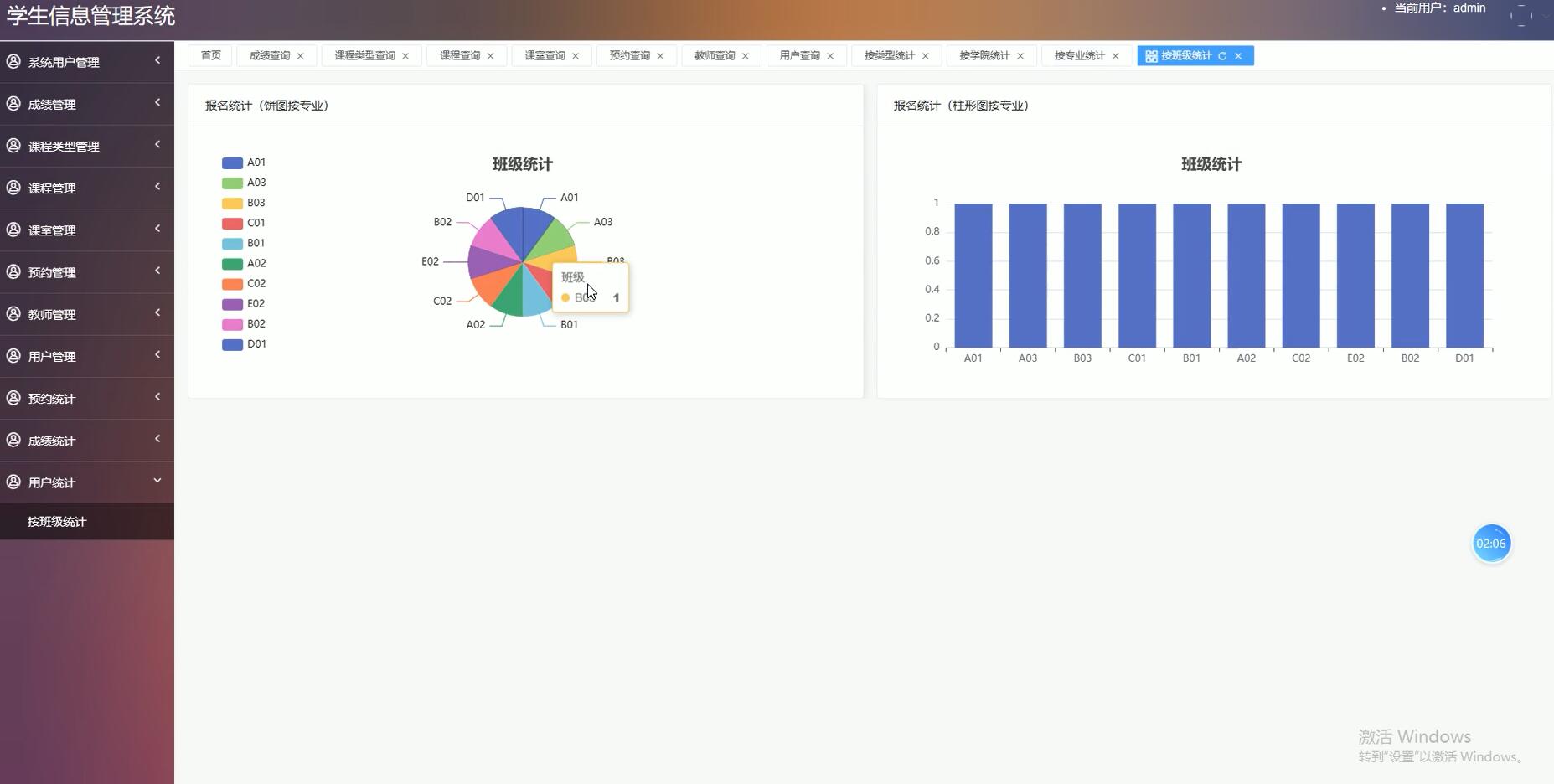Switch to the 首页 tab
Image resolution: width=1554 pixels, height=784 pixels.
point(209,55)
